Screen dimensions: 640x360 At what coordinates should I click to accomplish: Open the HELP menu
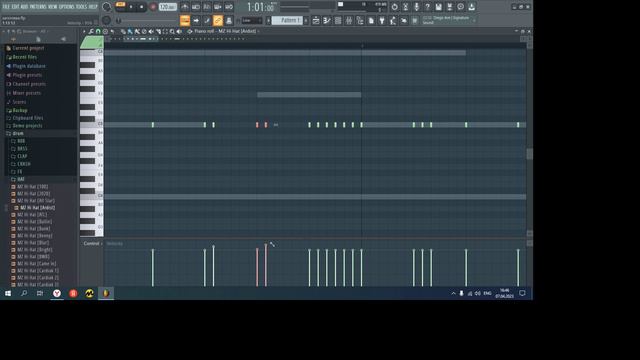tap(93, 7)
